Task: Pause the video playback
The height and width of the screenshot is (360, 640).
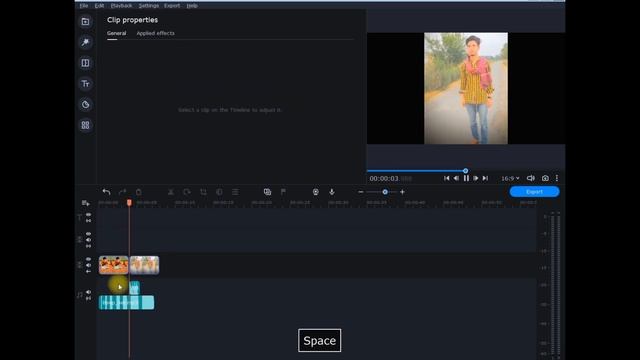Action: (x=466, y=178)
